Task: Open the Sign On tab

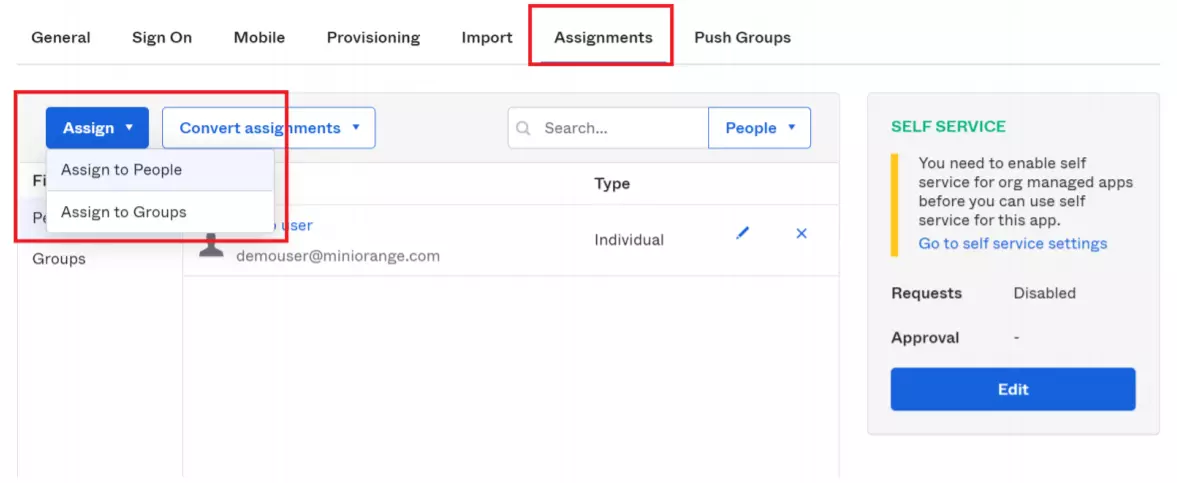Action: point(162,37)
